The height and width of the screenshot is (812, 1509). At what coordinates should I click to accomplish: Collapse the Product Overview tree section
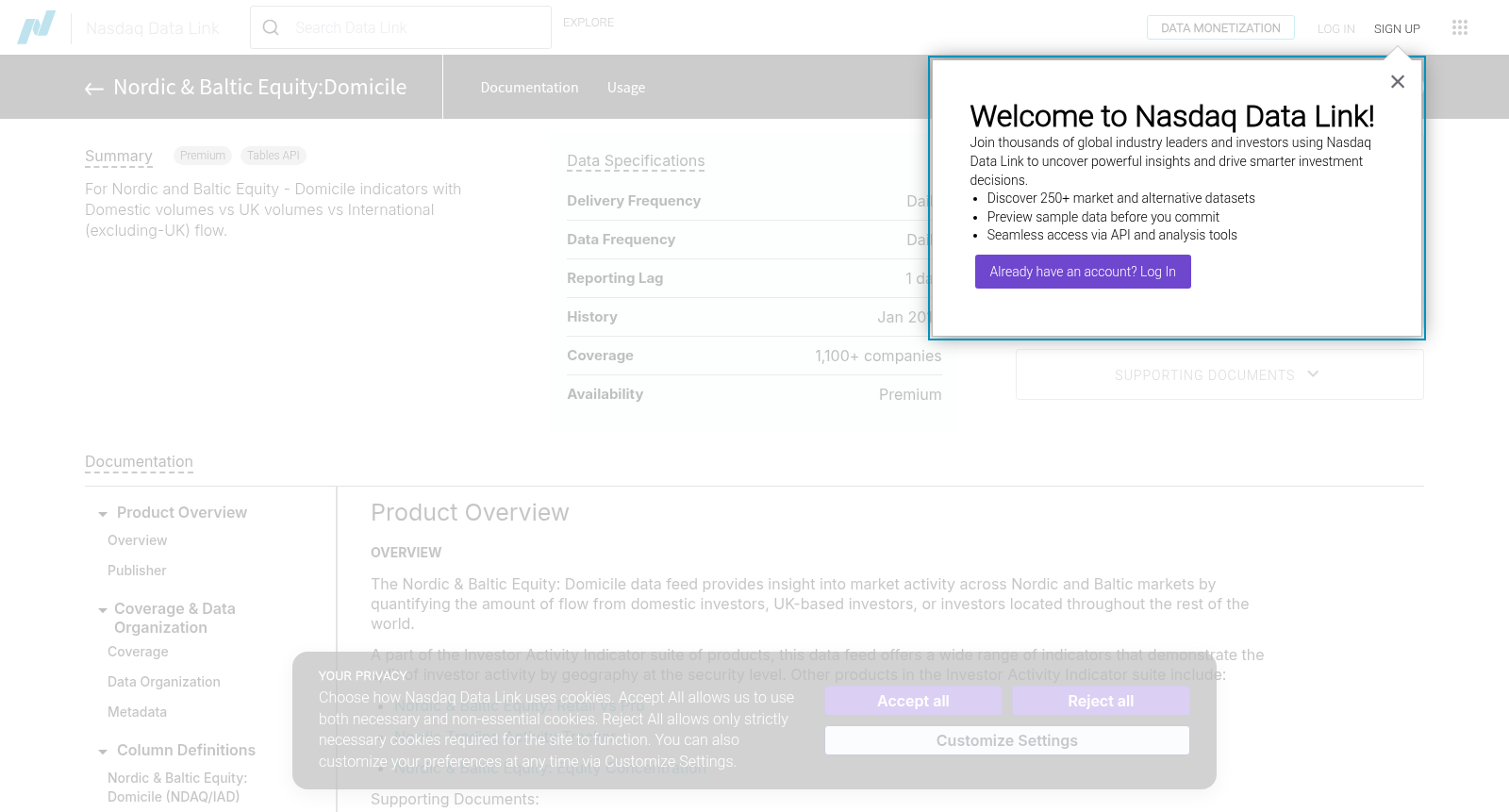coord(103,514)
